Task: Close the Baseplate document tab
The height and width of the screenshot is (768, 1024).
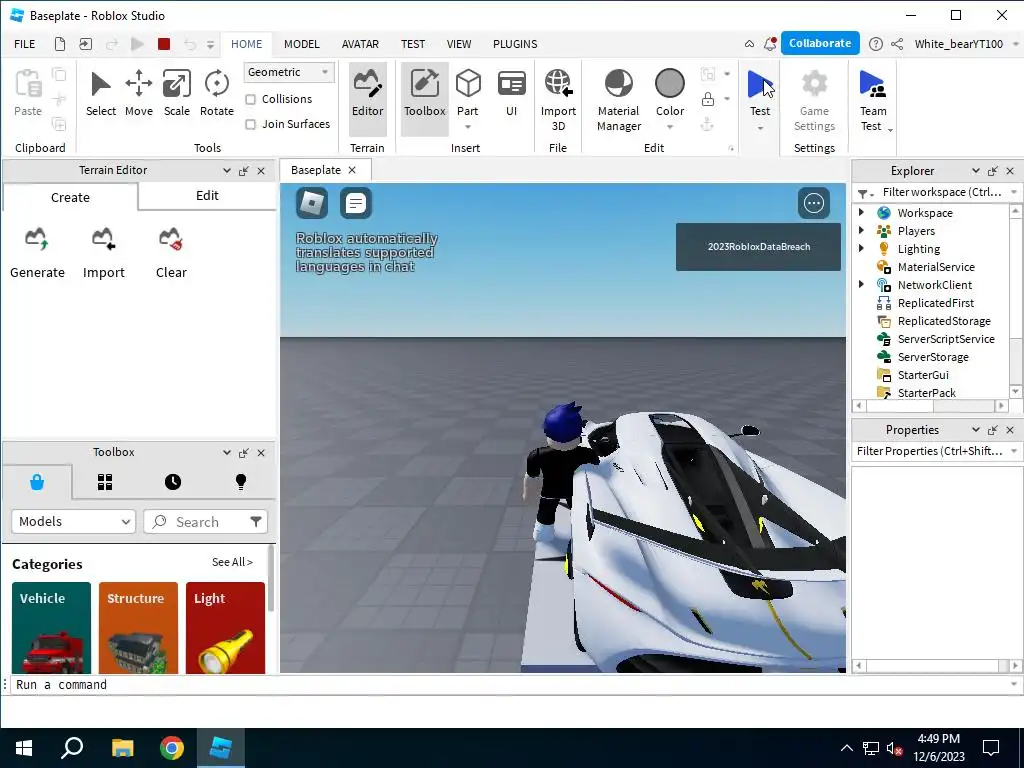Action: pos(352,170)
